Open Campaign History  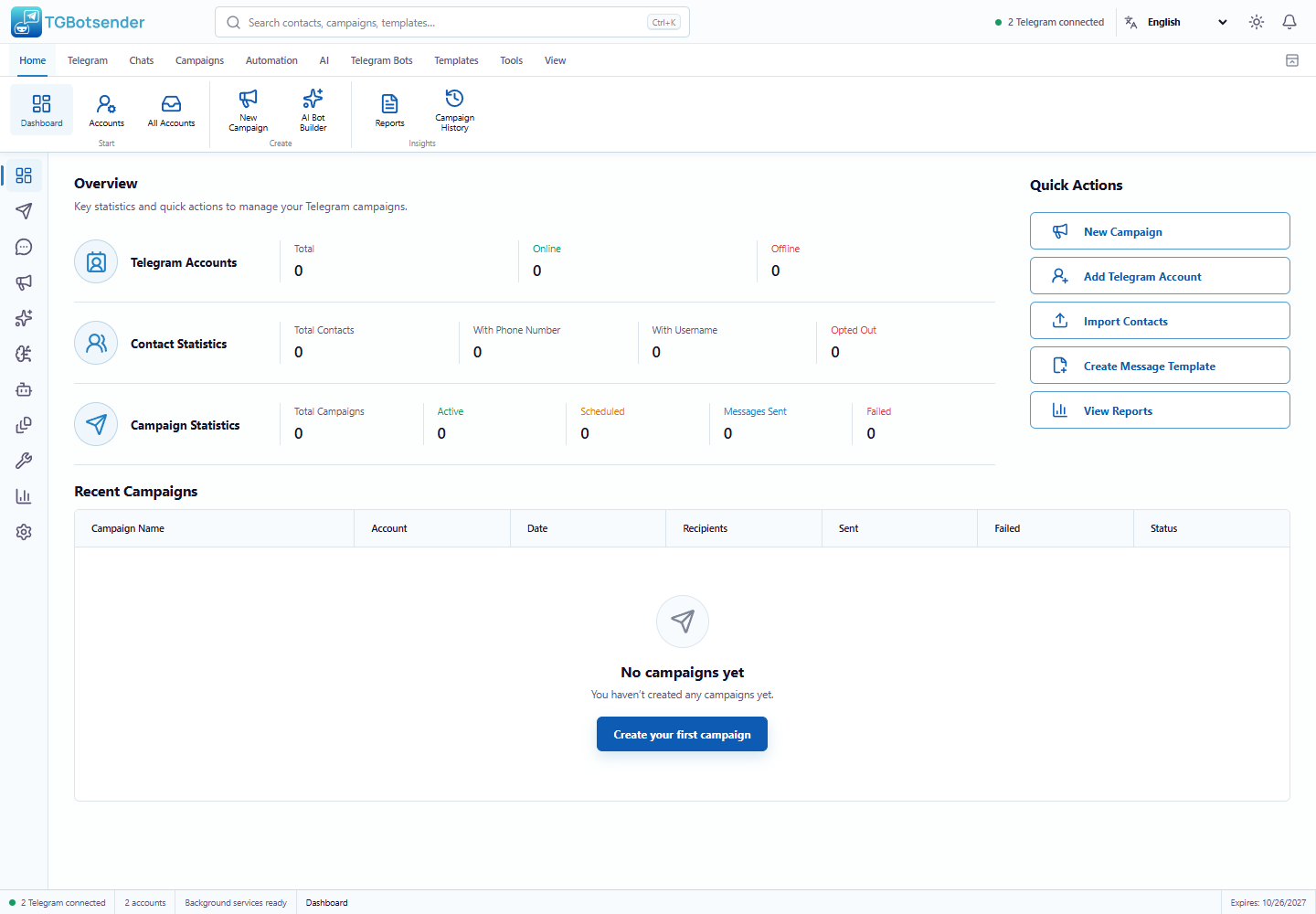coord(454,110)
